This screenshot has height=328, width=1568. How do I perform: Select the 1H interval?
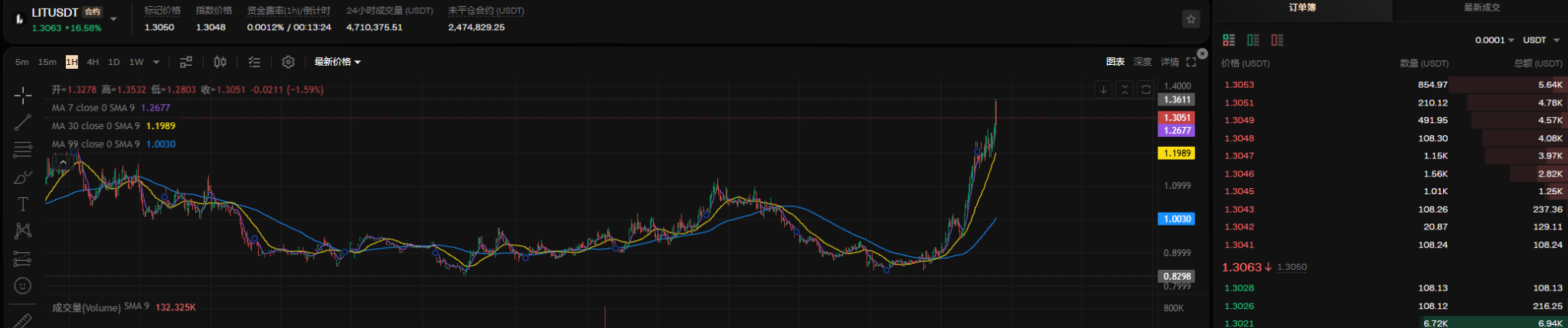coord(71,62)
